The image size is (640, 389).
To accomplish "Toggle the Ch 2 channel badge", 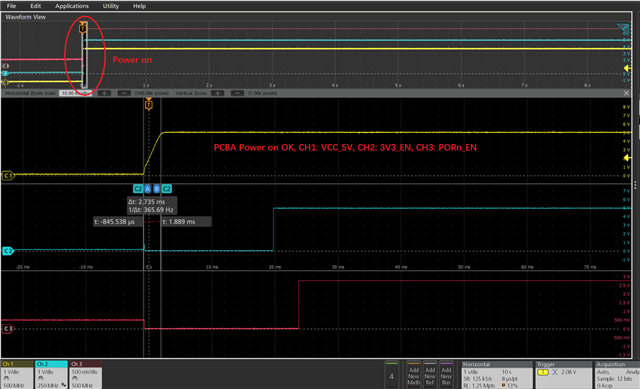I will click(51, 374).
